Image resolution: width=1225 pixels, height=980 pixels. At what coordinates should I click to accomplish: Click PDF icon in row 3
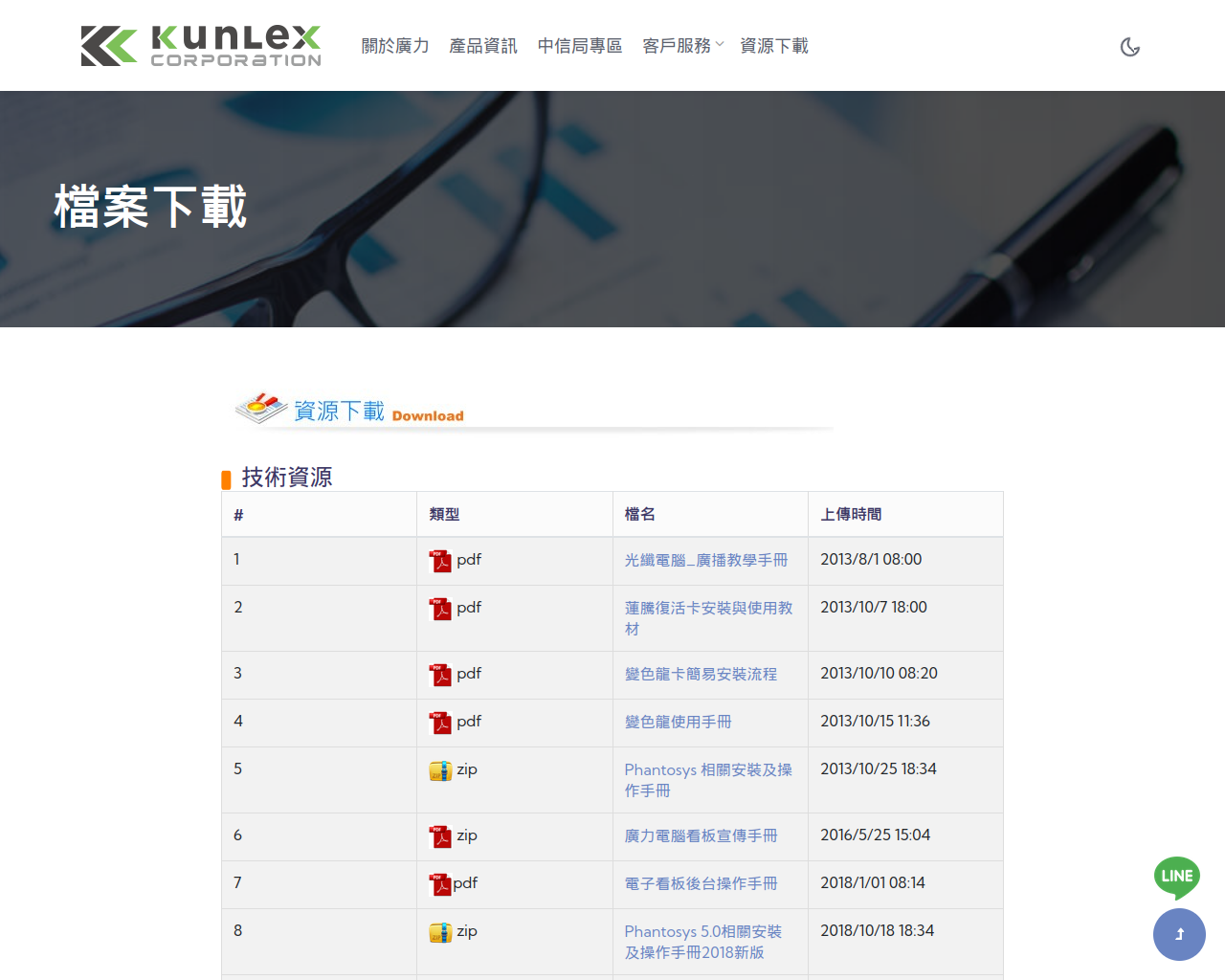[x=440, y=675]
